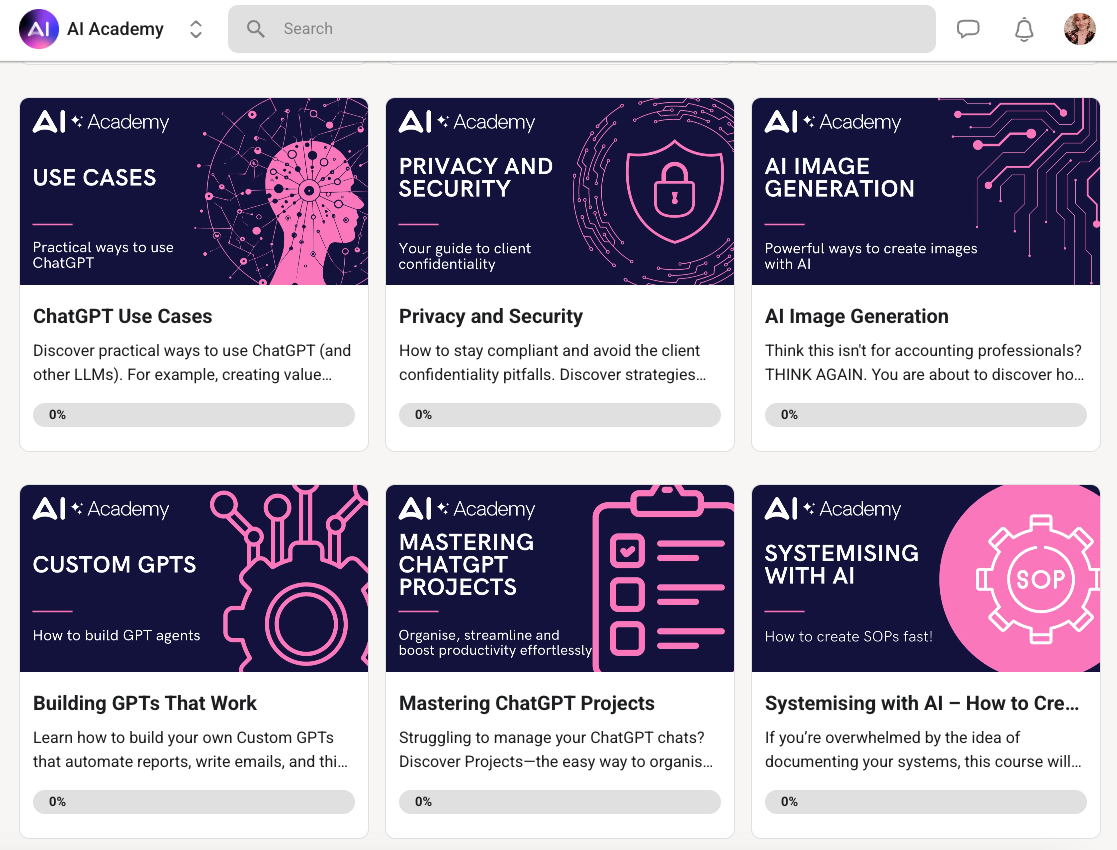Click ChatGPT Use Cases progress bar
The image size is (1117, 850).
pos(194,415)
